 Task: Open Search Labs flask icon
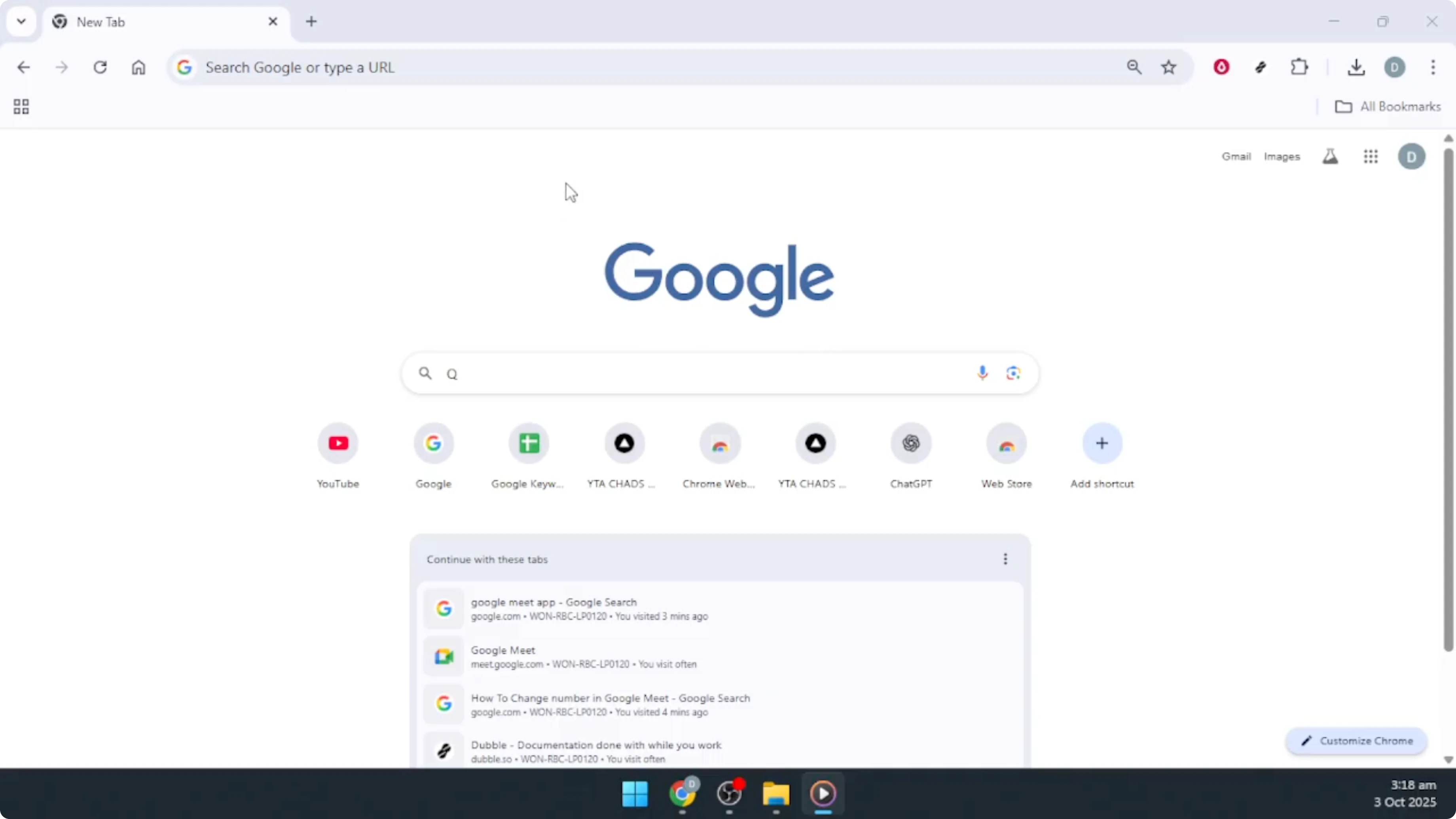coord(1331,157)
